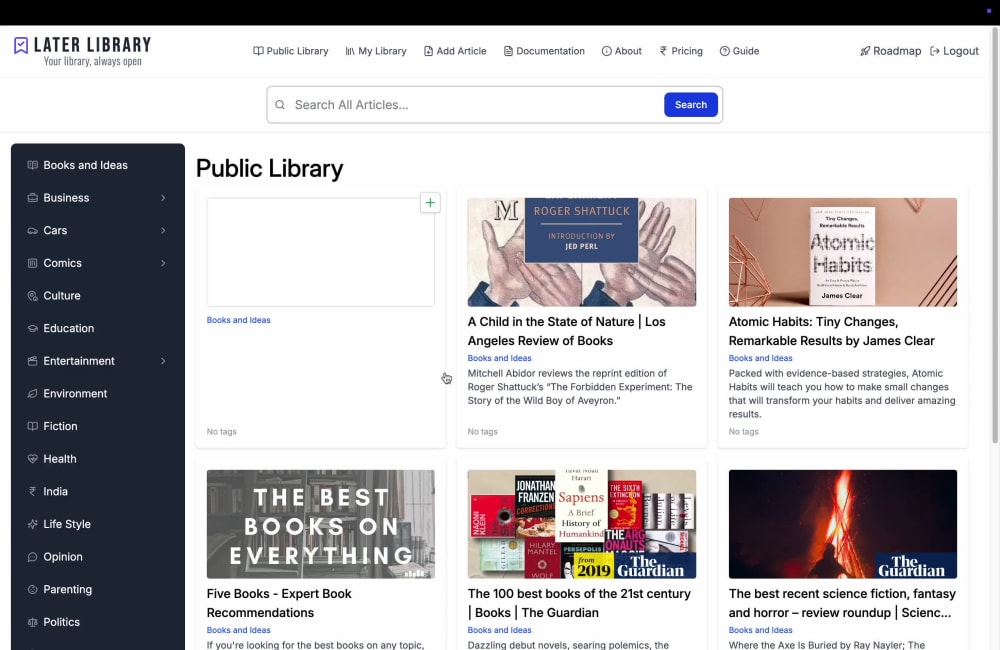Expand the Business category chevron
Viewport: 1000px width, 650px height.
click(163, 198)
